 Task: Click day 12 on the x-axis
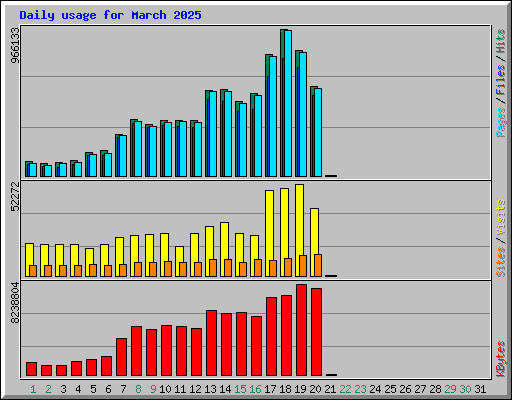pos(195,389)
